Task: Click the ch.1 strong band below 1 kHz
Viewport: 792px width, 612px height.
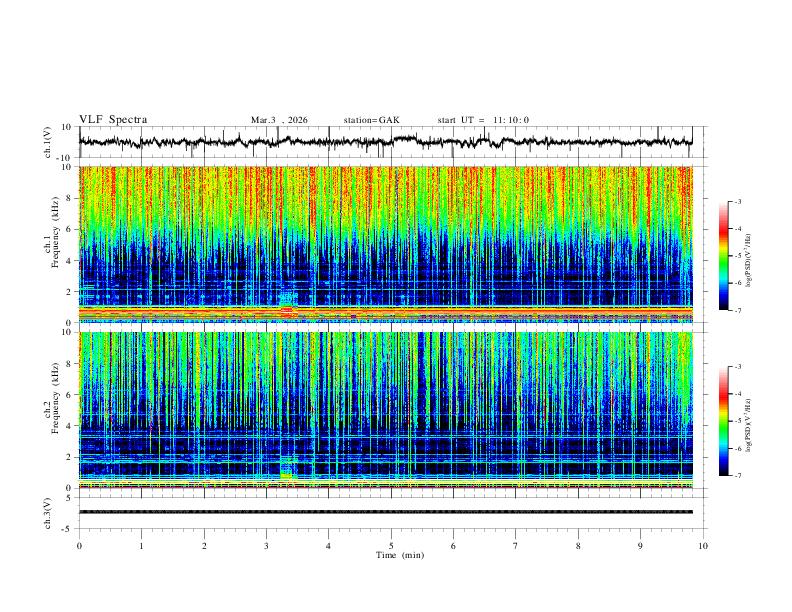Action: [385, 312]
